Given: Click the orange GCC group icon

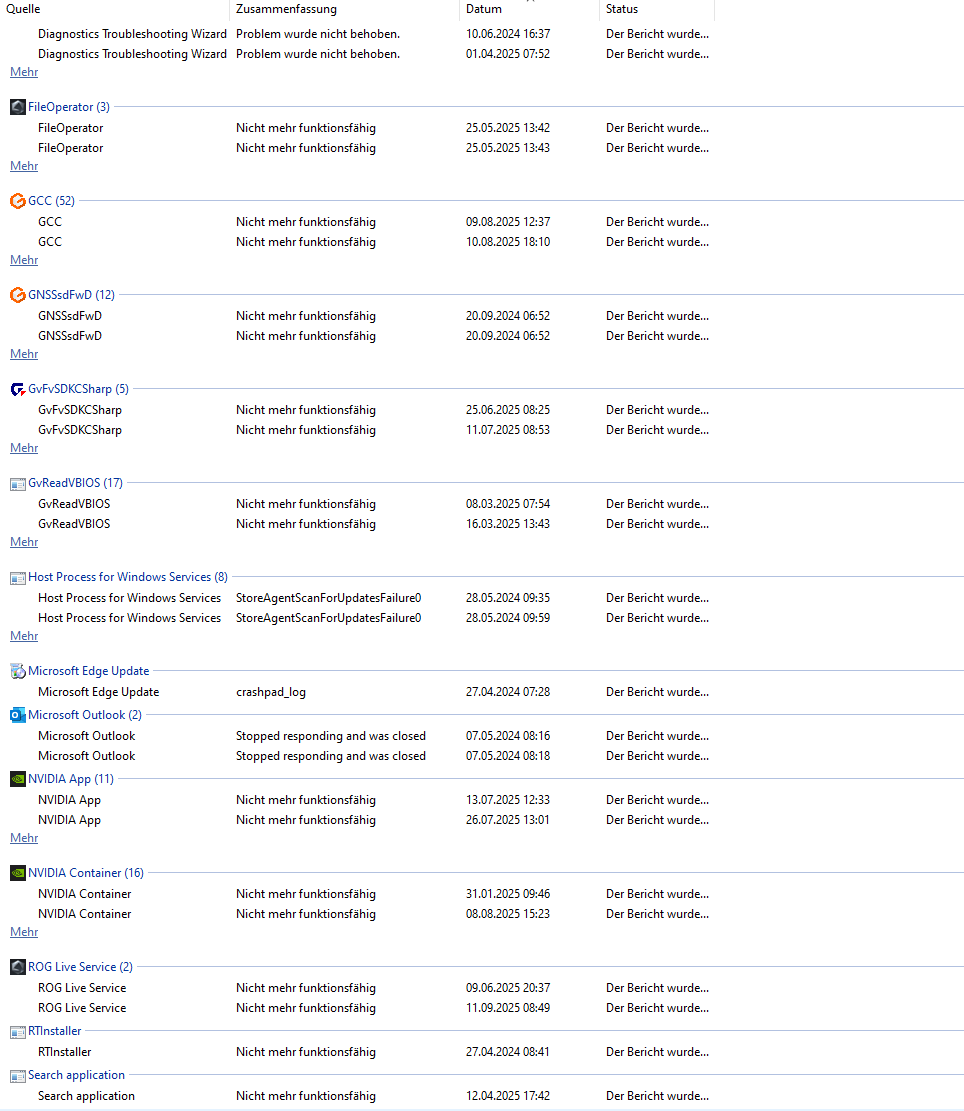Looking at the screenshot, I should click(x=18, y=201).
